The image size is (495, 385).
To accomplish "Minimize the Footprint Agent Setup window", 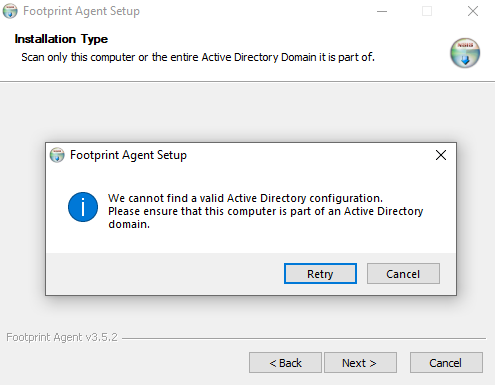I will tap(382, 11).
